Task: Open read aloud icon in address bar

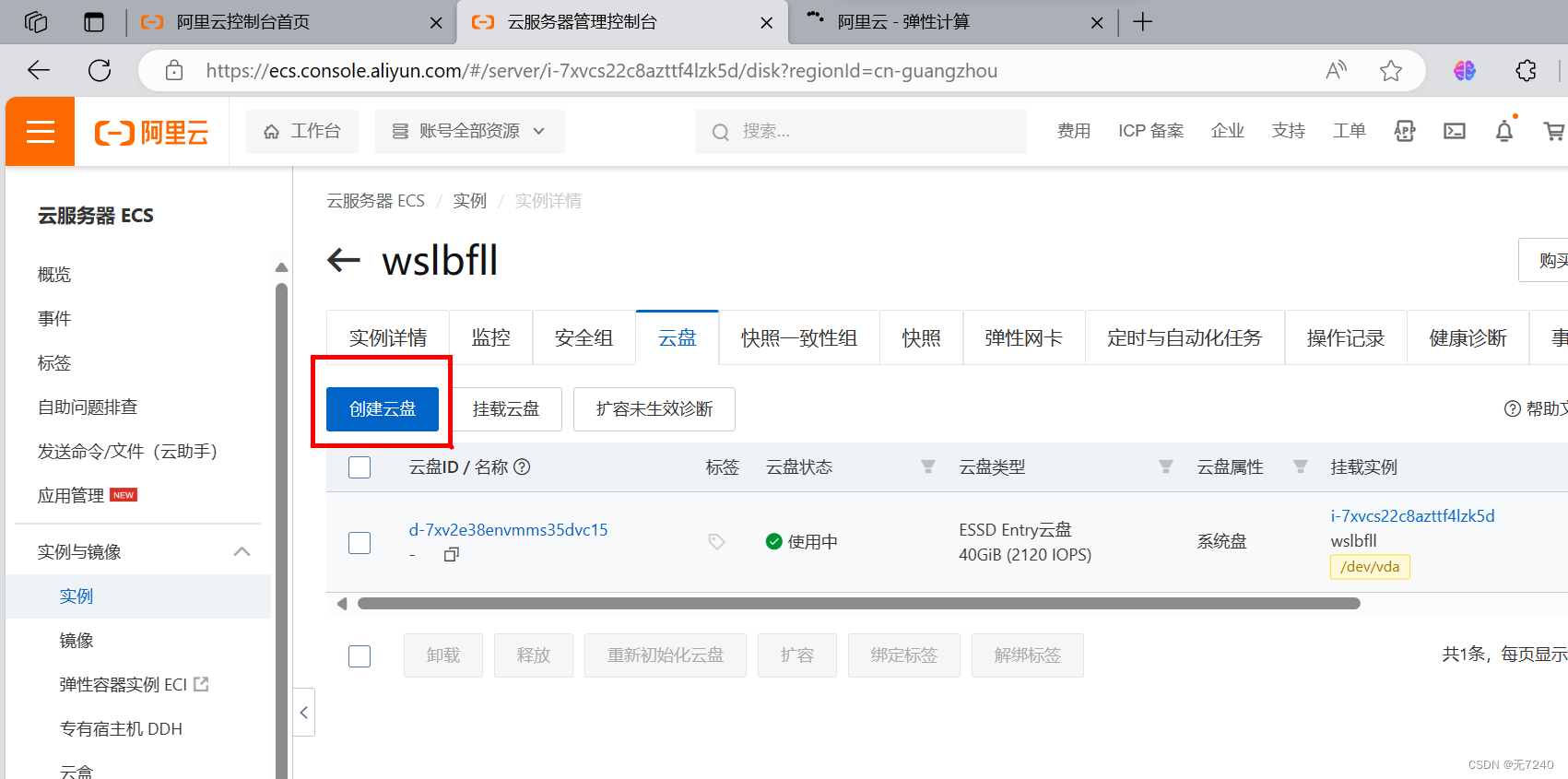Action: [1336, 71]
